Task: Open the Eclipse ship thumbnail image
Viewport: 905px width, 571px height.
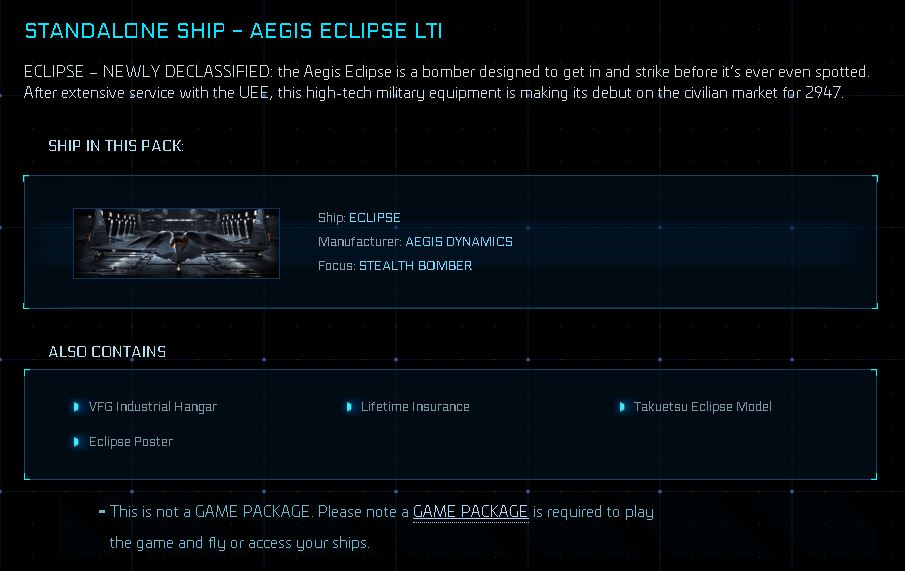Action: coord(176,243)
